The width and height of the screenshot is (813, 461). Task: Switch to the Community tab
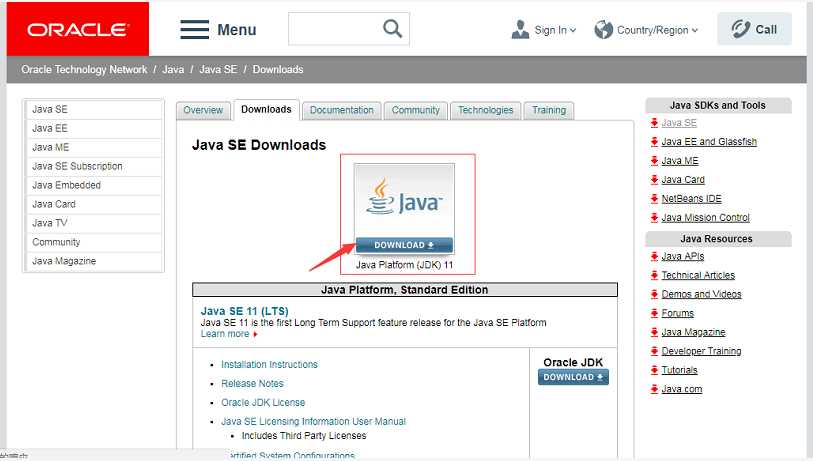point(416,110)
